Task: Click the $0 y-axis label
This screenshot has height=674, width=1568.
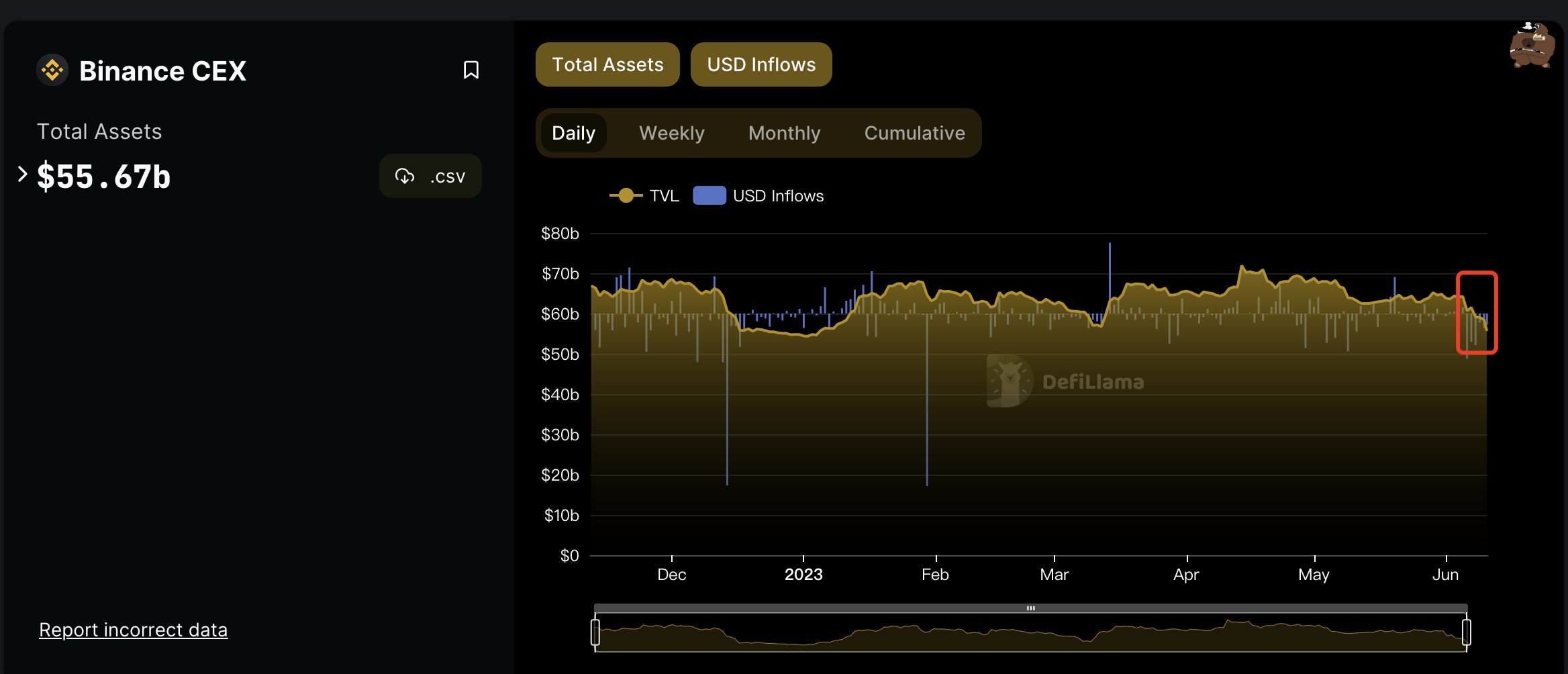Action: click(569, 556)
